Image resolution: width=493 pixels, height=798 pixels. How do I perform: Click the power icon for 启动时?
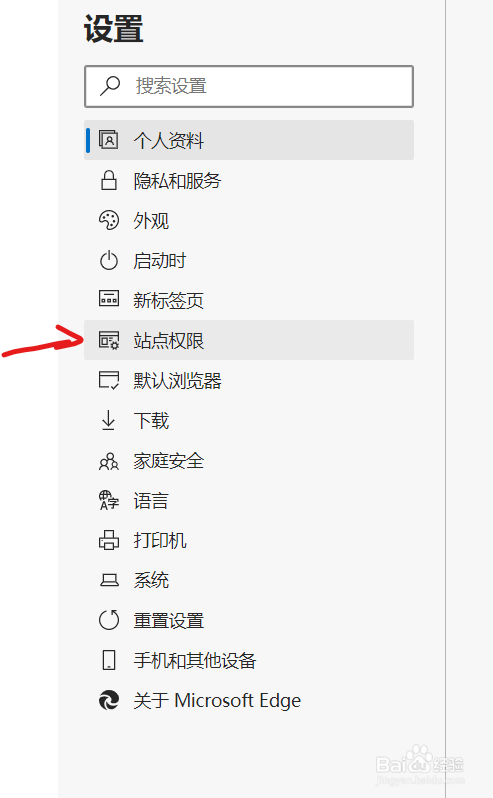tap(108, 261)
